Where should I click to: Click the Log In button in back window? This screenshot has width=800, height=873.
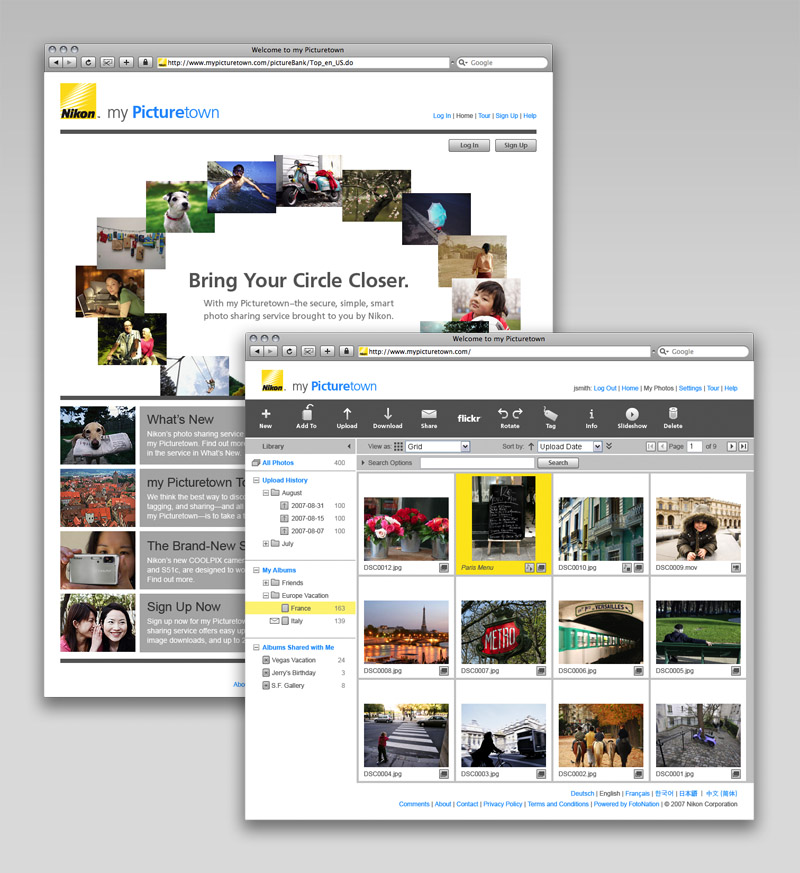point(469,145)
